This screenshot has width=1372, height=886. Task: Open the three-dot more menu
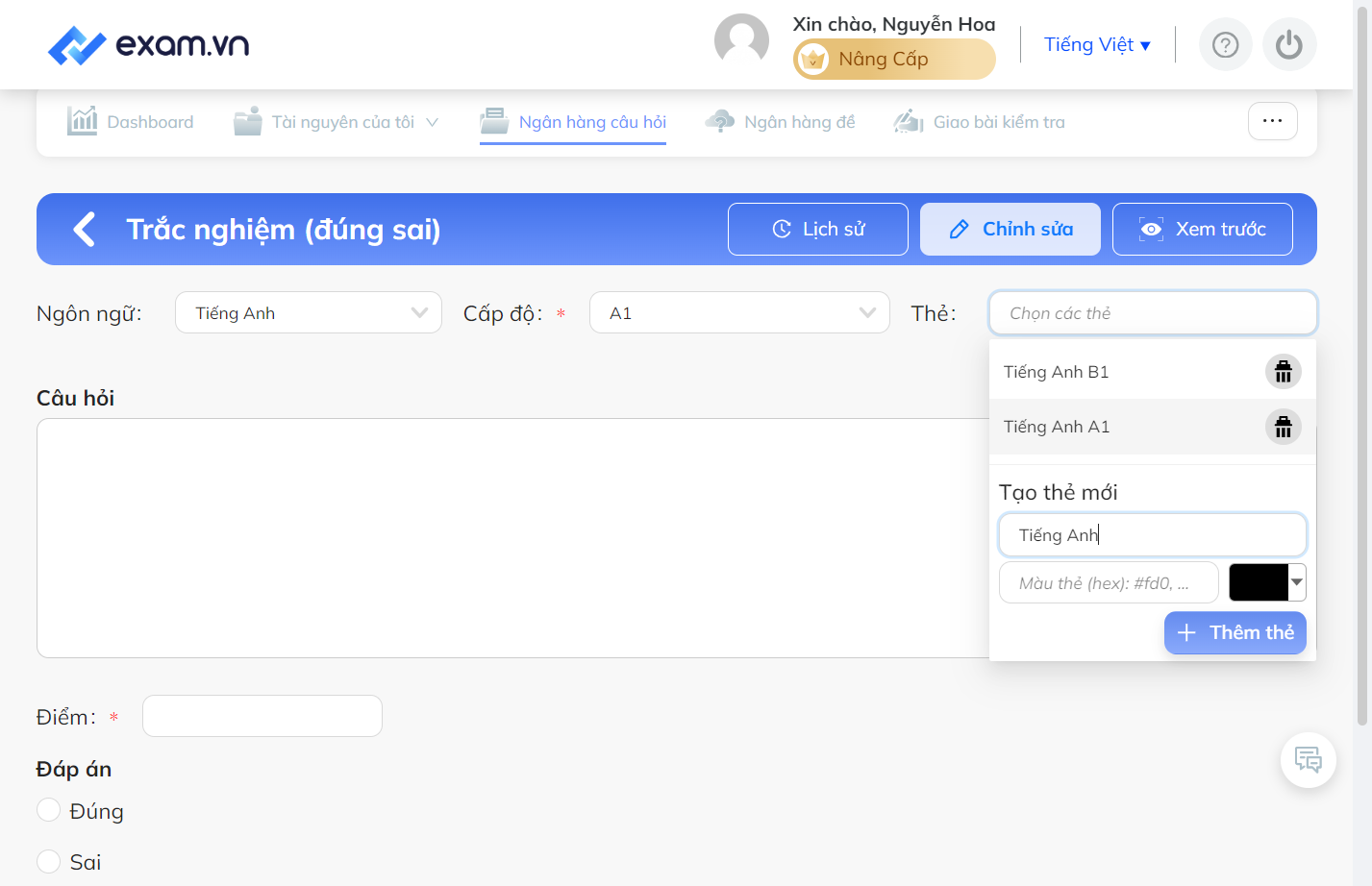coord(1272,121)
